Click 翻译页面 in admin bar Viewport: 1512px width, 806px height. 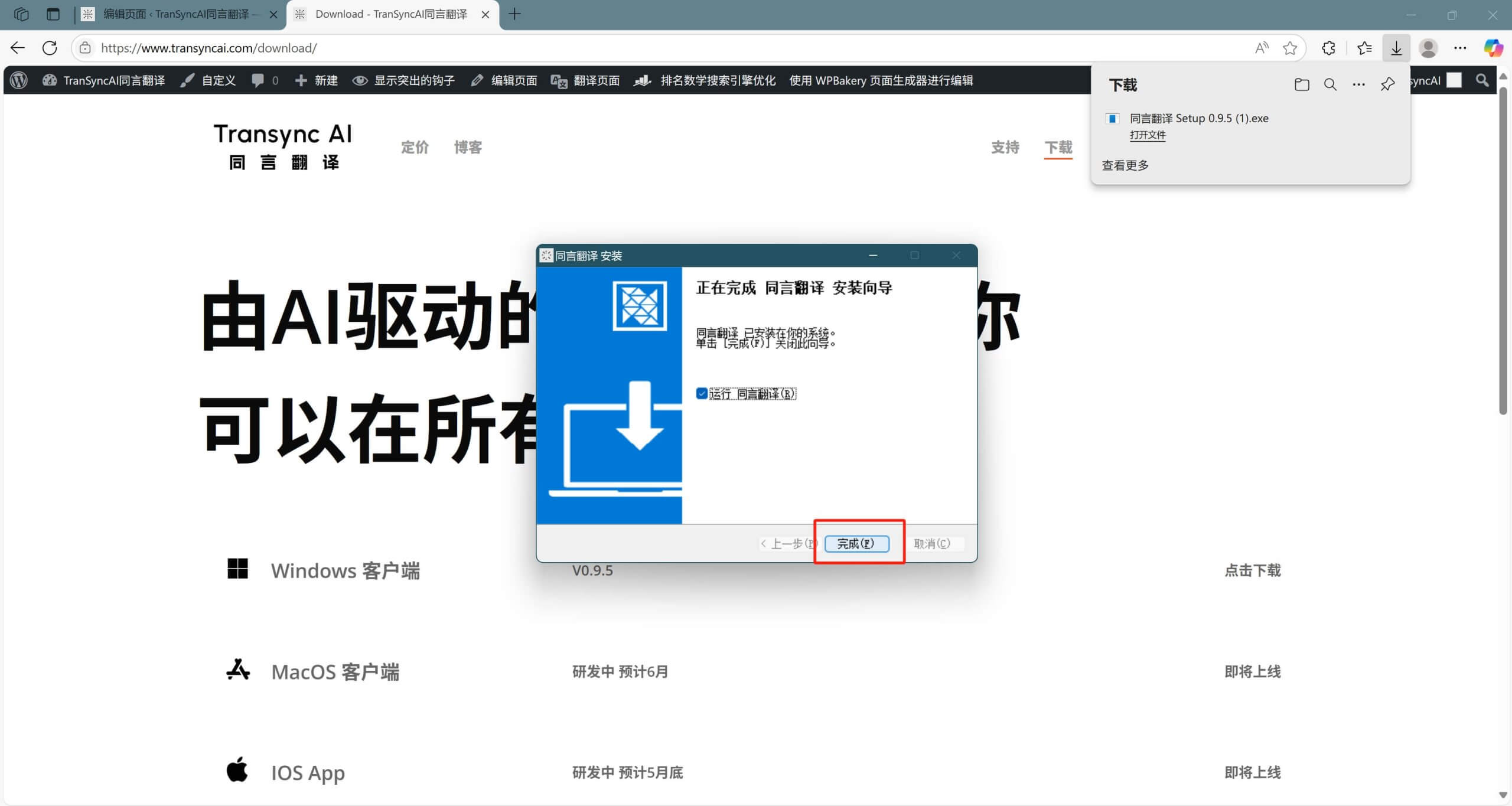(585, 80)
